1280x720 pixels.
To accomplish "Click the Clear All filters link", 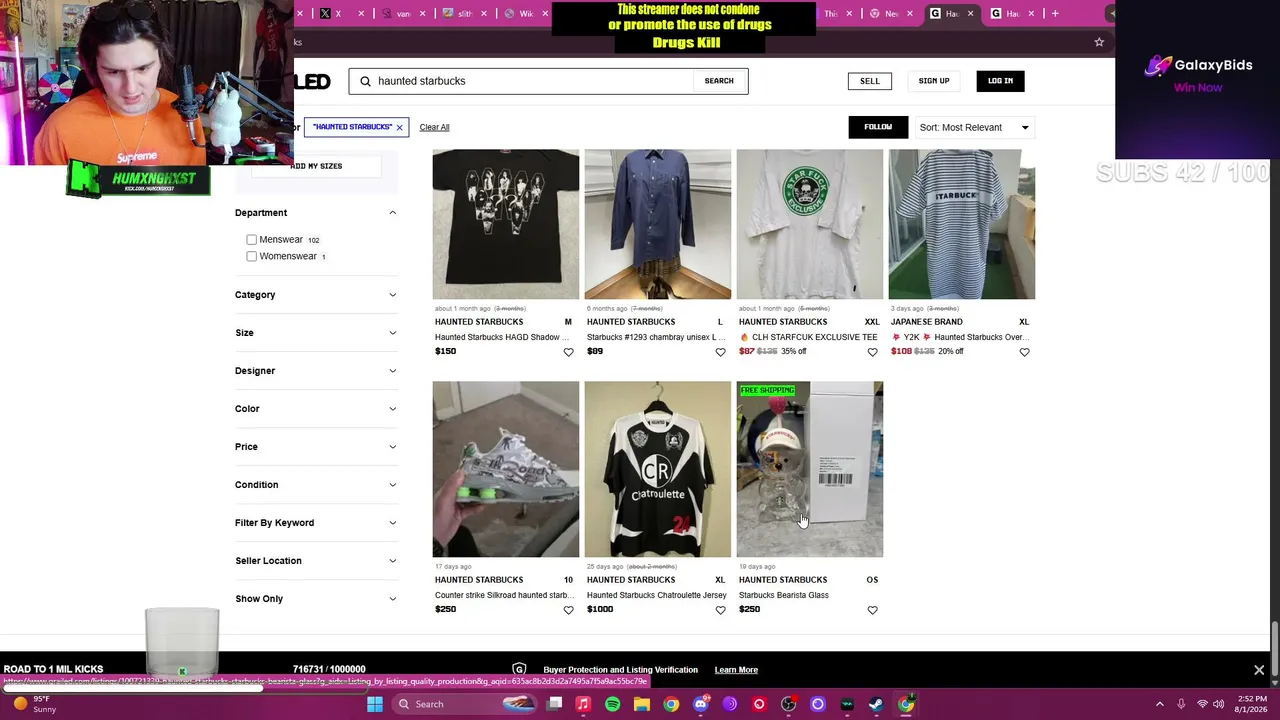I will tap(434, 128).
